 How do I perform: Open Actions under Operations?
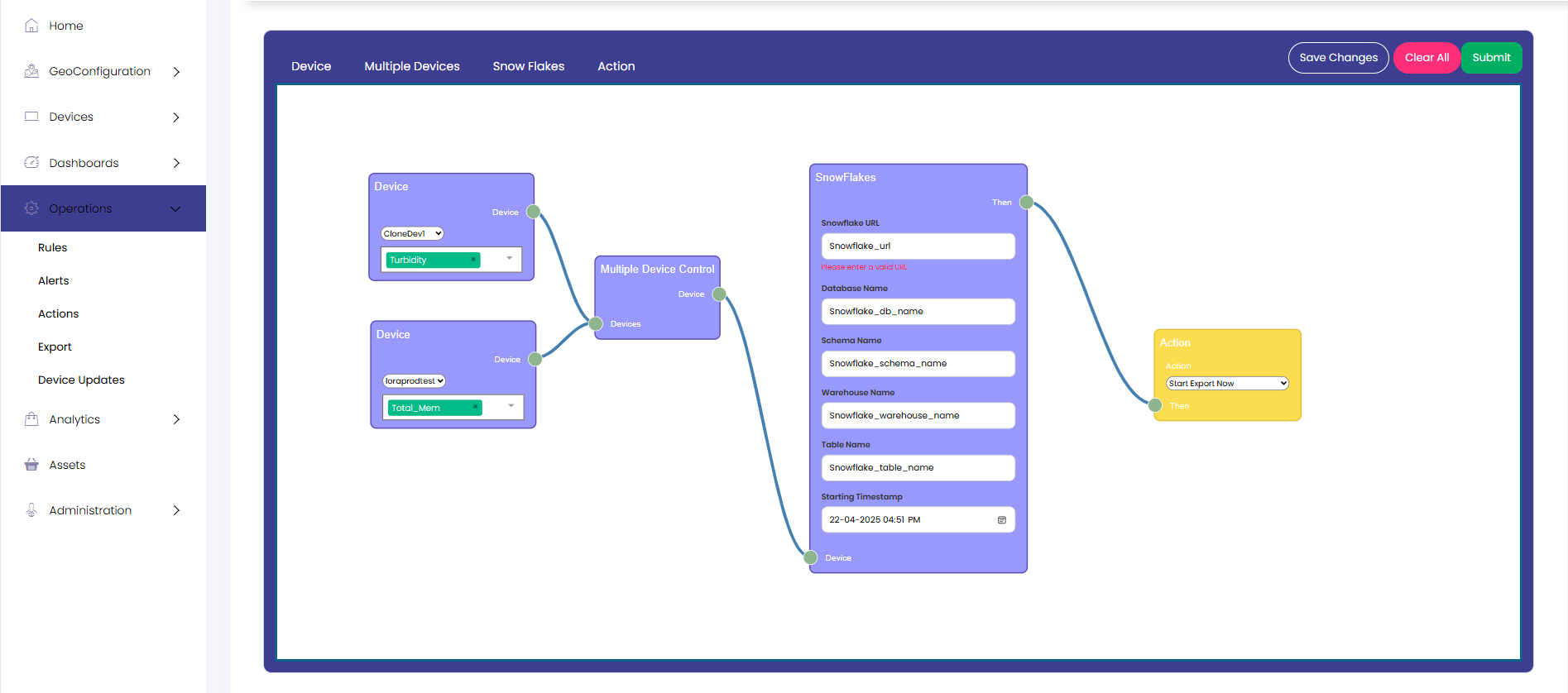[x=59, y=313]
